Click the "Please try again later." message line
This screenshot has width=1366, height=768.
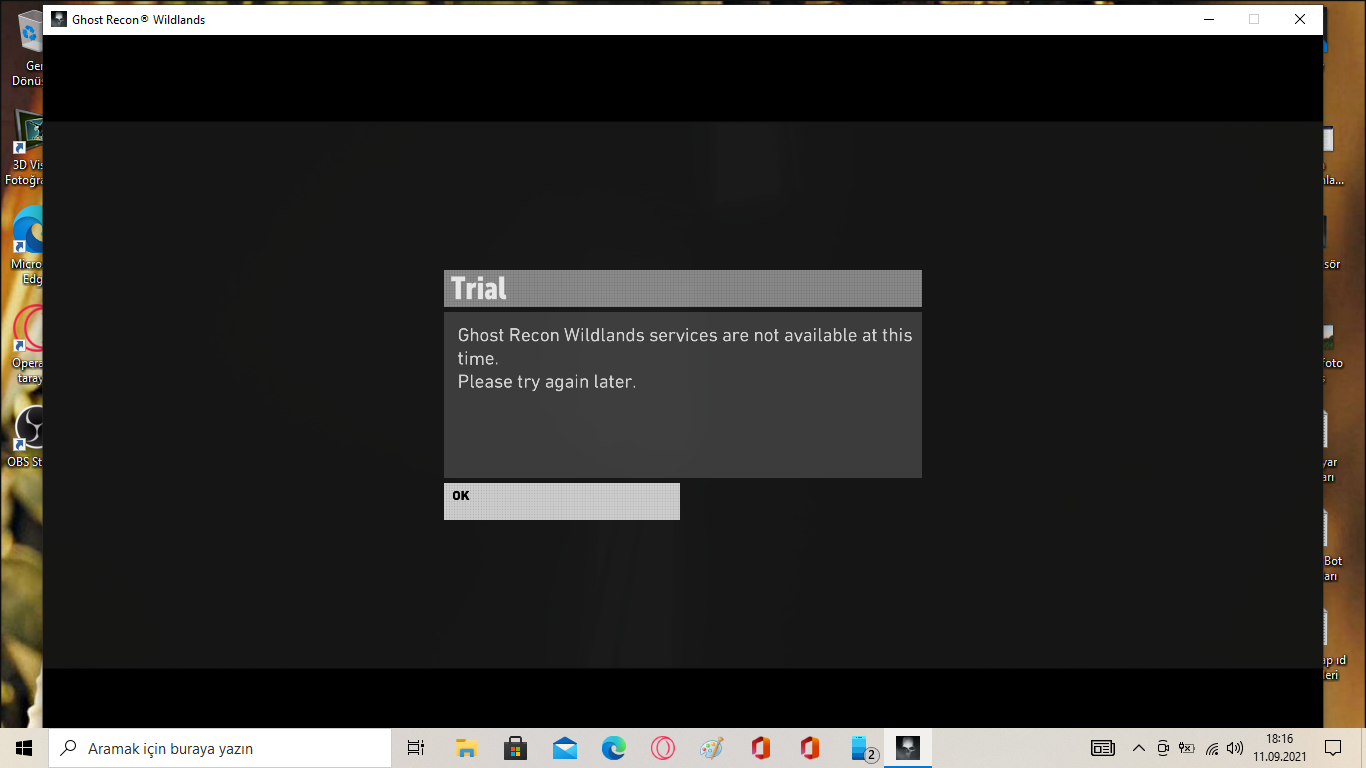pos(547,381)
